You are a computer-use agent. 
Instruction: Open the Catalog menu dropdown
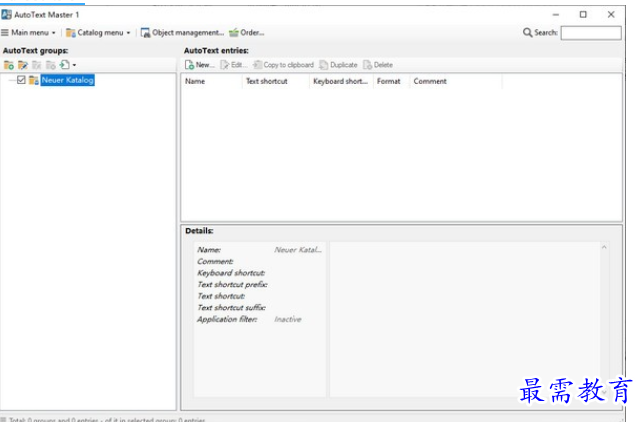(x=98, y=33)
